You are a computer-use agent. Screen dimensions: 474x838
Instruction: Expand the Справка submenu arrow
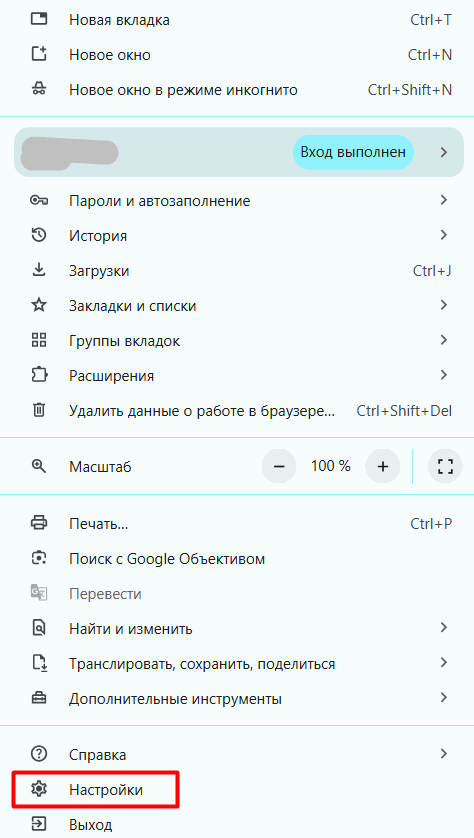[443, 754]
